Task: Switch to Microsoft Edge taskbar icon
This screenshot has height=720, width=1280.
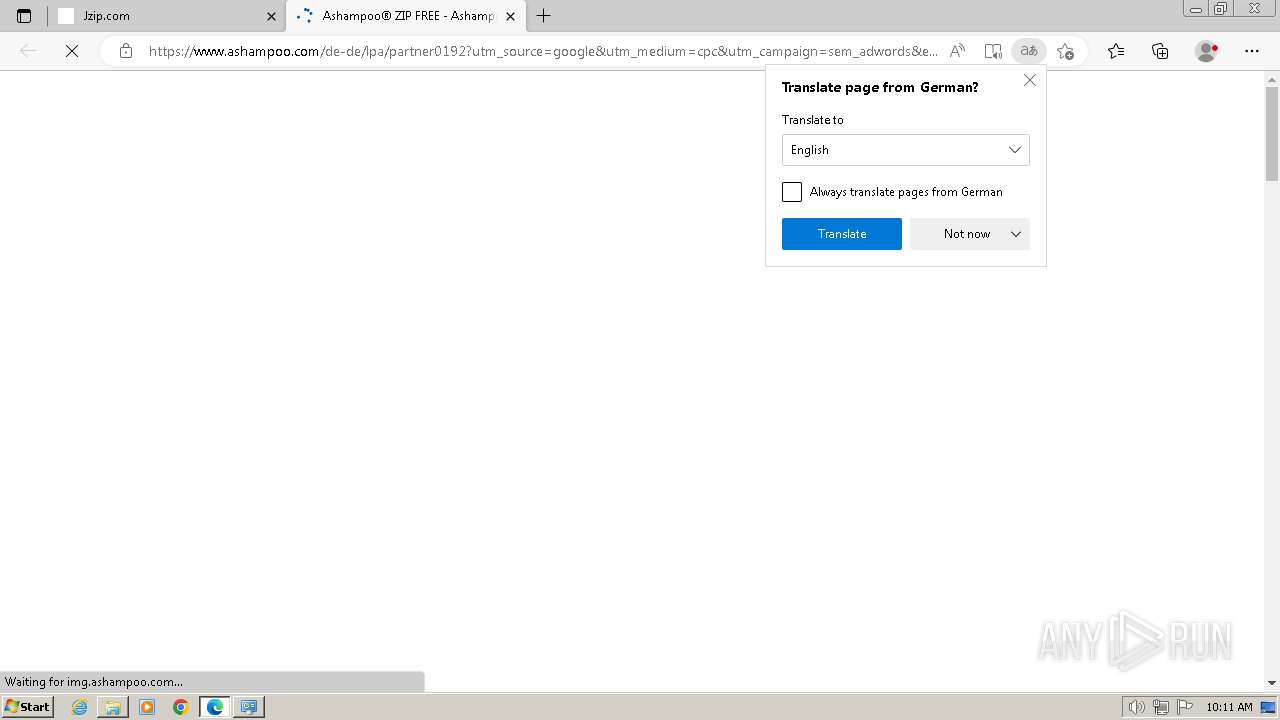Action: [215, 707]
